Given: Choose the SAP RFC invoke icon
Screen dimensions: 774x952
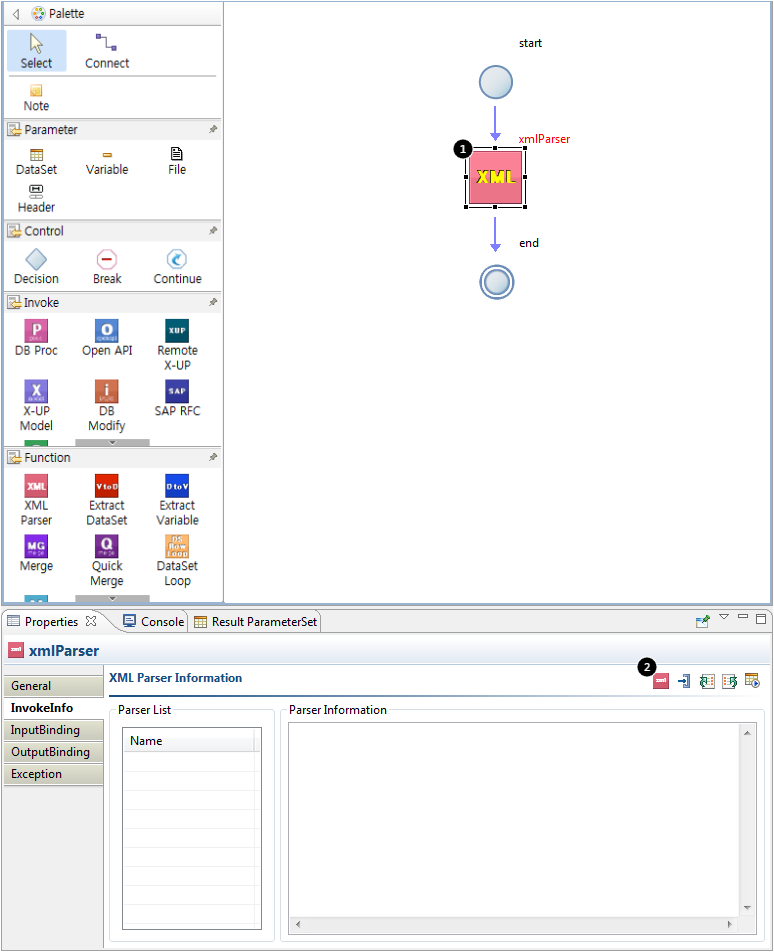Looking at the screenshot, I should 177,398.
